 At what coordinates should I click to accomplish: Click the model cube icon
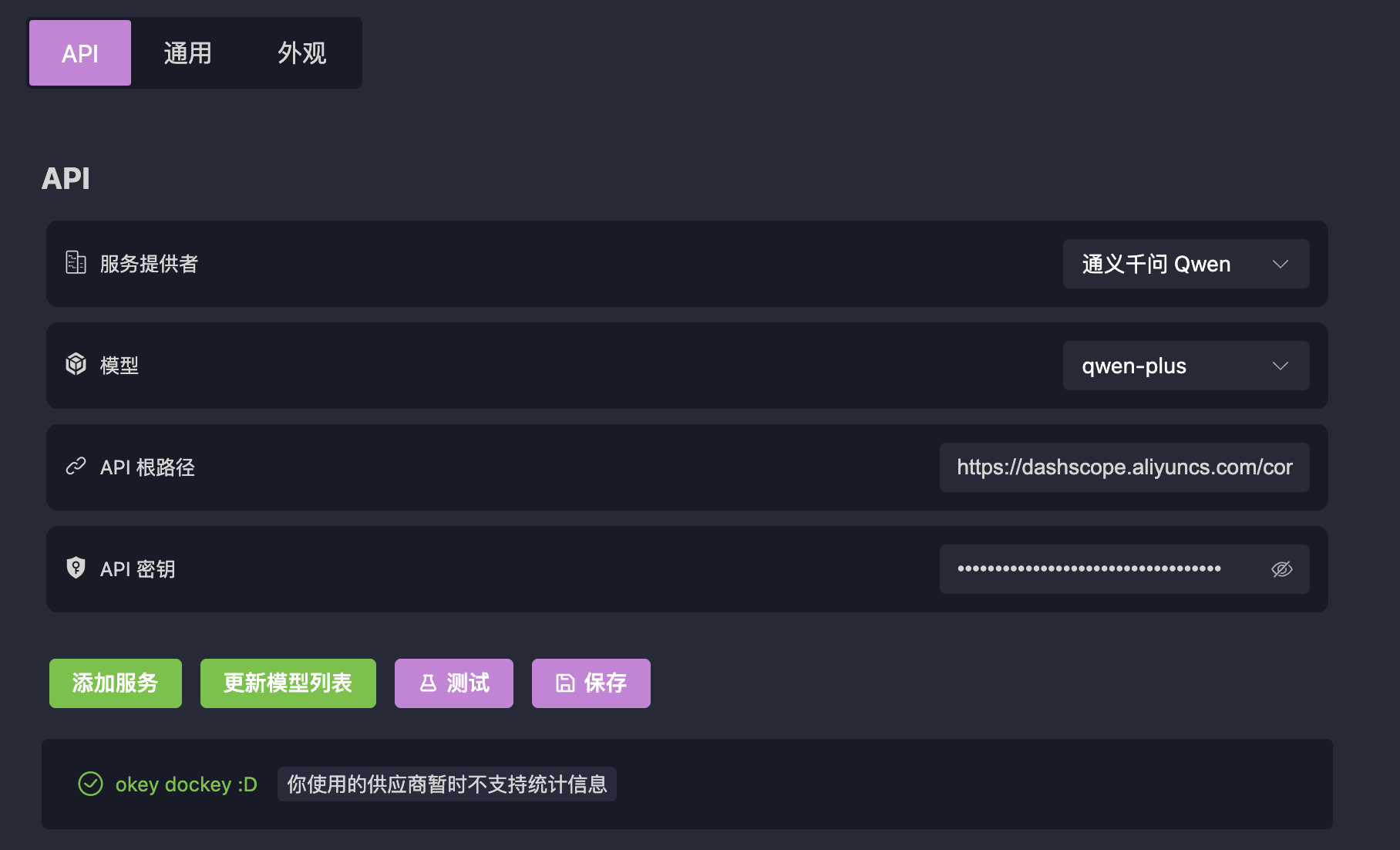[x=76, y=364]
